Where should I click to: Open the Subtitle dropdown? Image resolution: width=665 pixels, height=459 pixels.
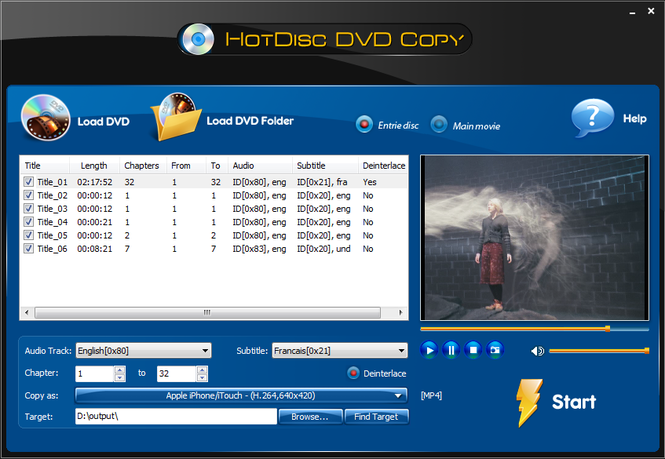[x=340, y=351]
